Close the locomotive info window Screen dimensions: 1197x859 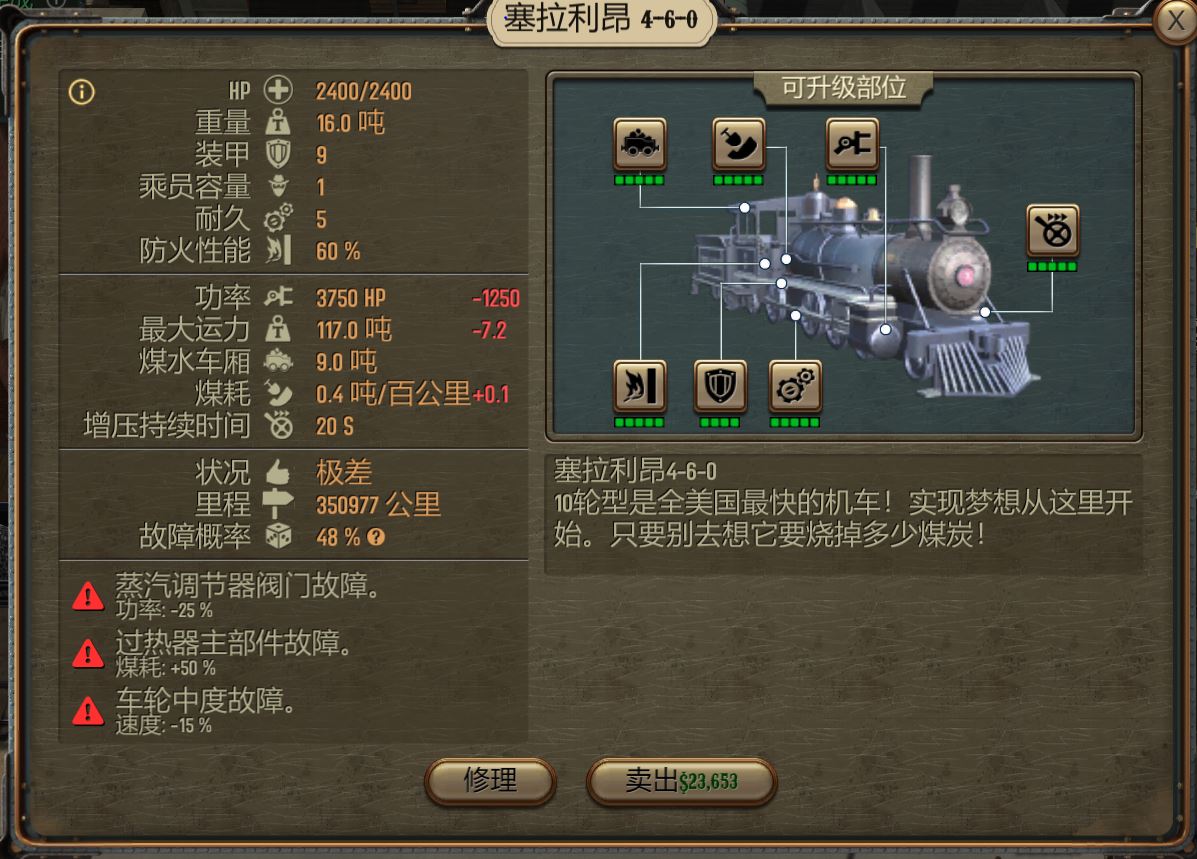coord(1176,21)
